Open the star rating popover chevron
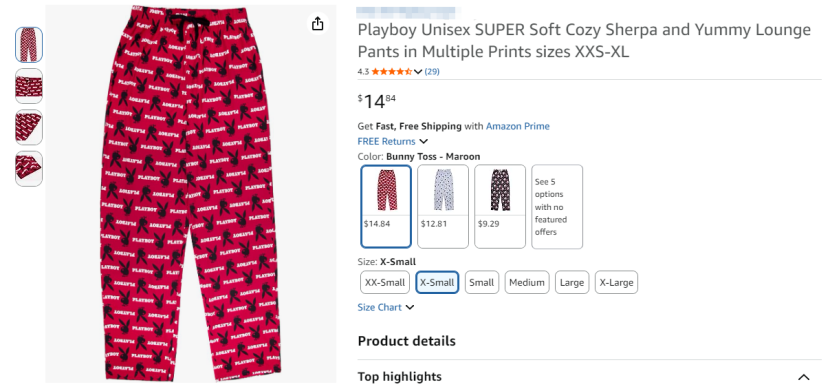Viewport: 831px width, 389px height. pos(418,72)
